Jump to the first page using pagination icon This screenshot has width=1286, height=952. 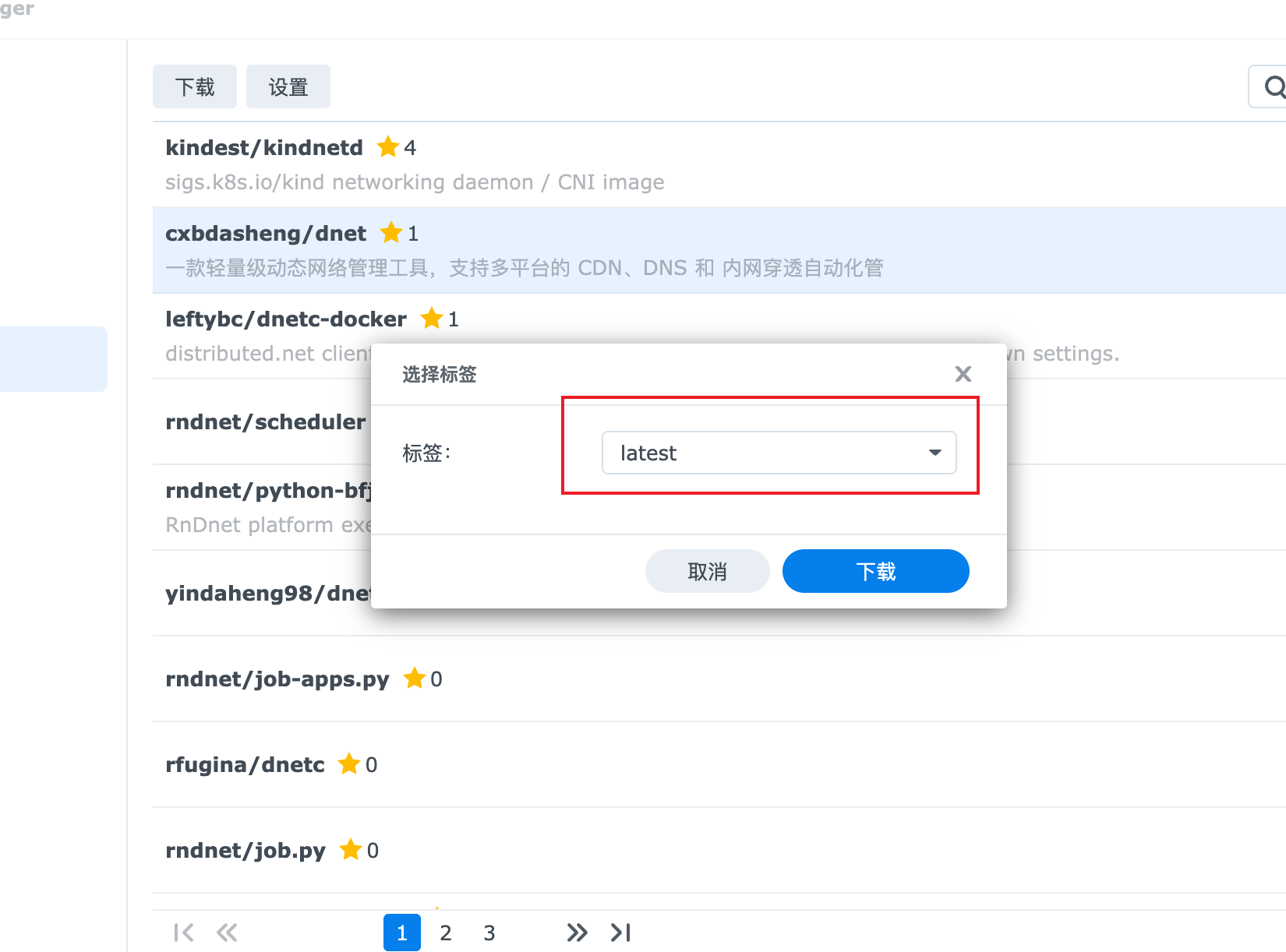click(x=183, y=932)
